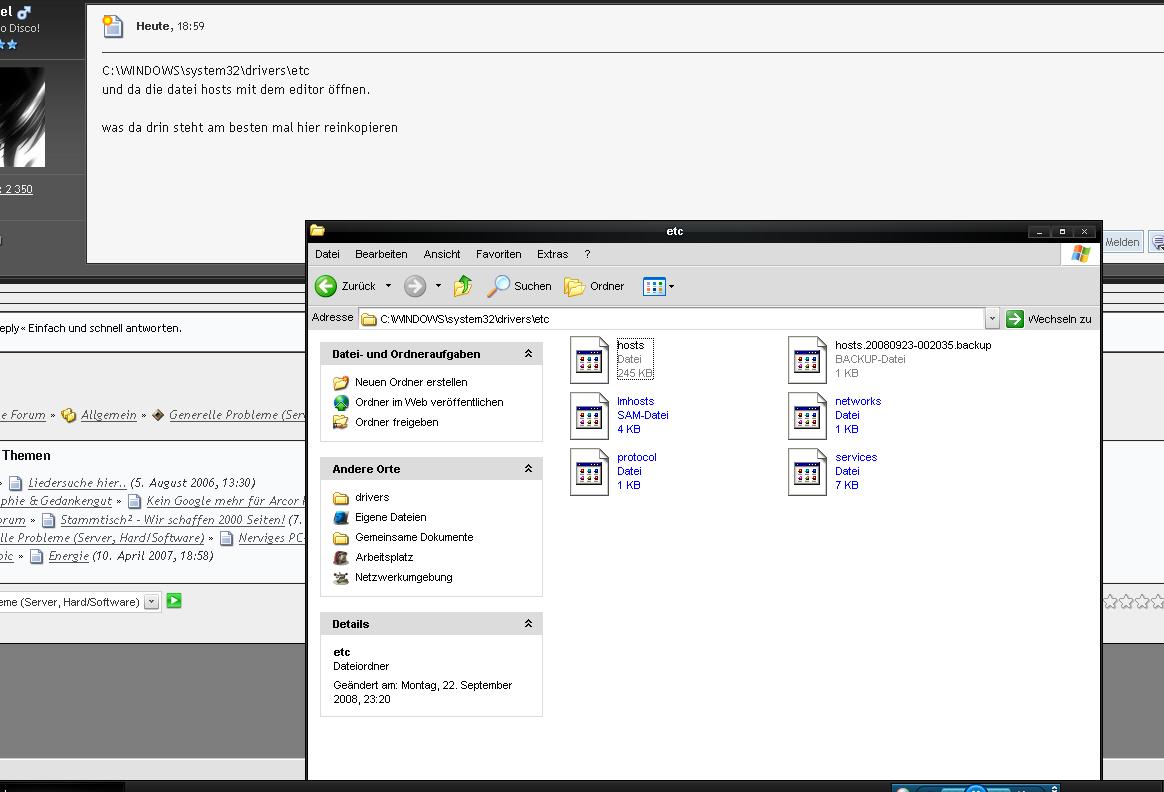Select the services file icon
Viewport: 1164px width, 792px height.
point(808,471)
